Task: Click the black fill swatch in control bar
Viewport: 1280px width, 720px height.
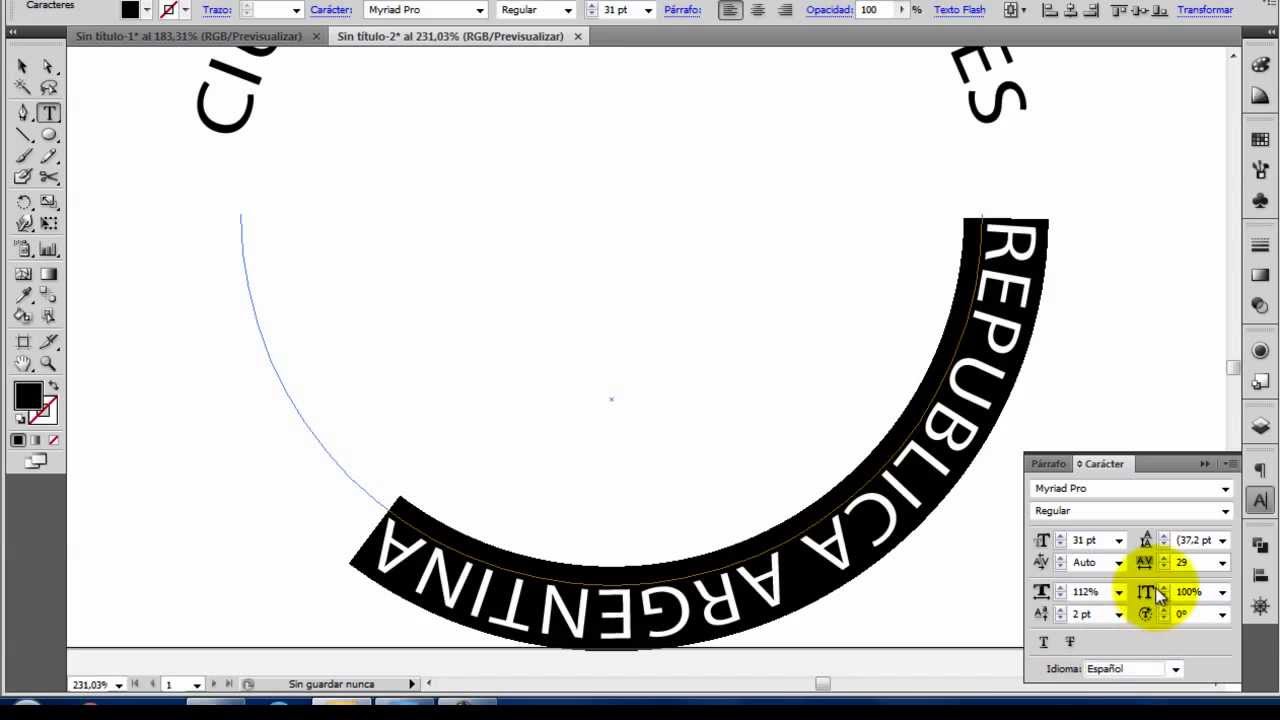Action: tap(130, 10)
